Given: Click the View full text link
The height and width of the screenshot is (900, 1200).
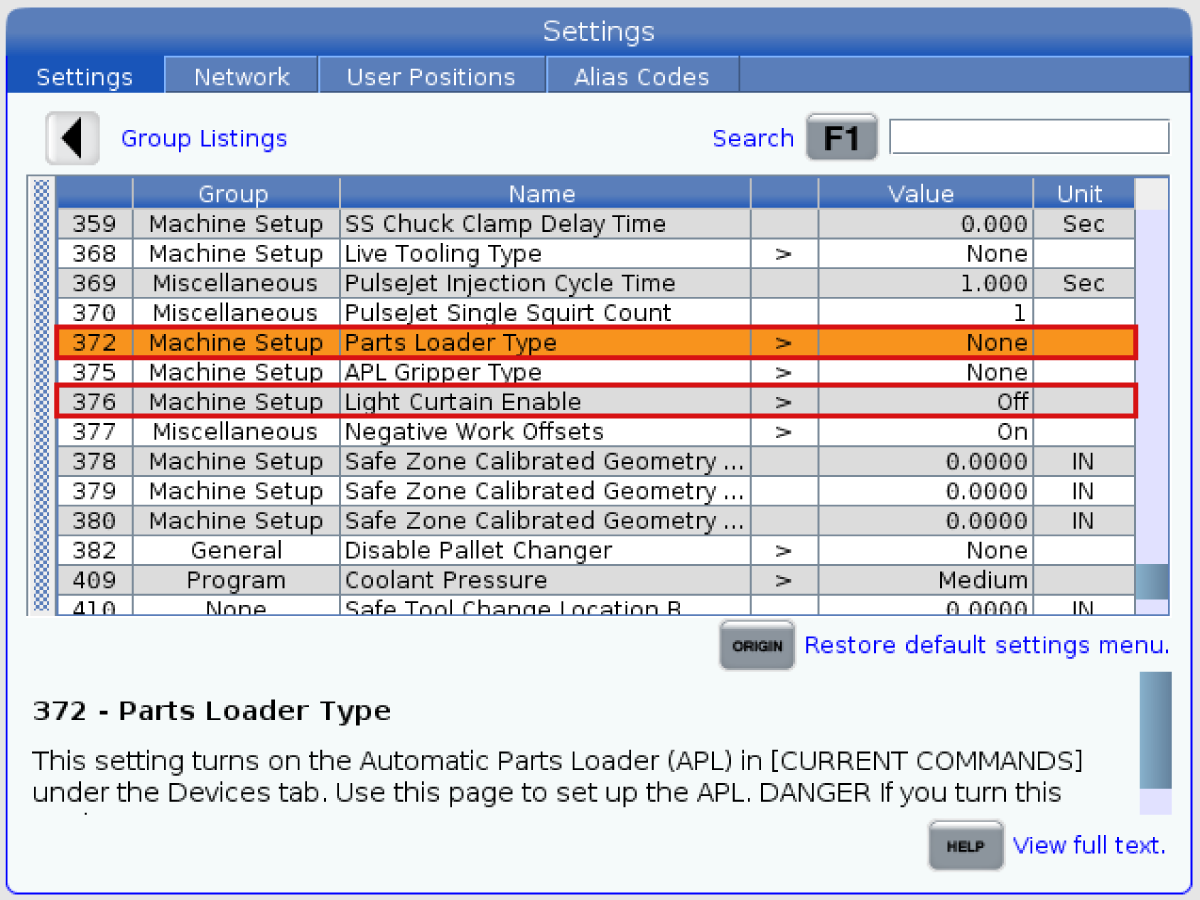Looking at the screenshot, I should tap(1089, 845).
